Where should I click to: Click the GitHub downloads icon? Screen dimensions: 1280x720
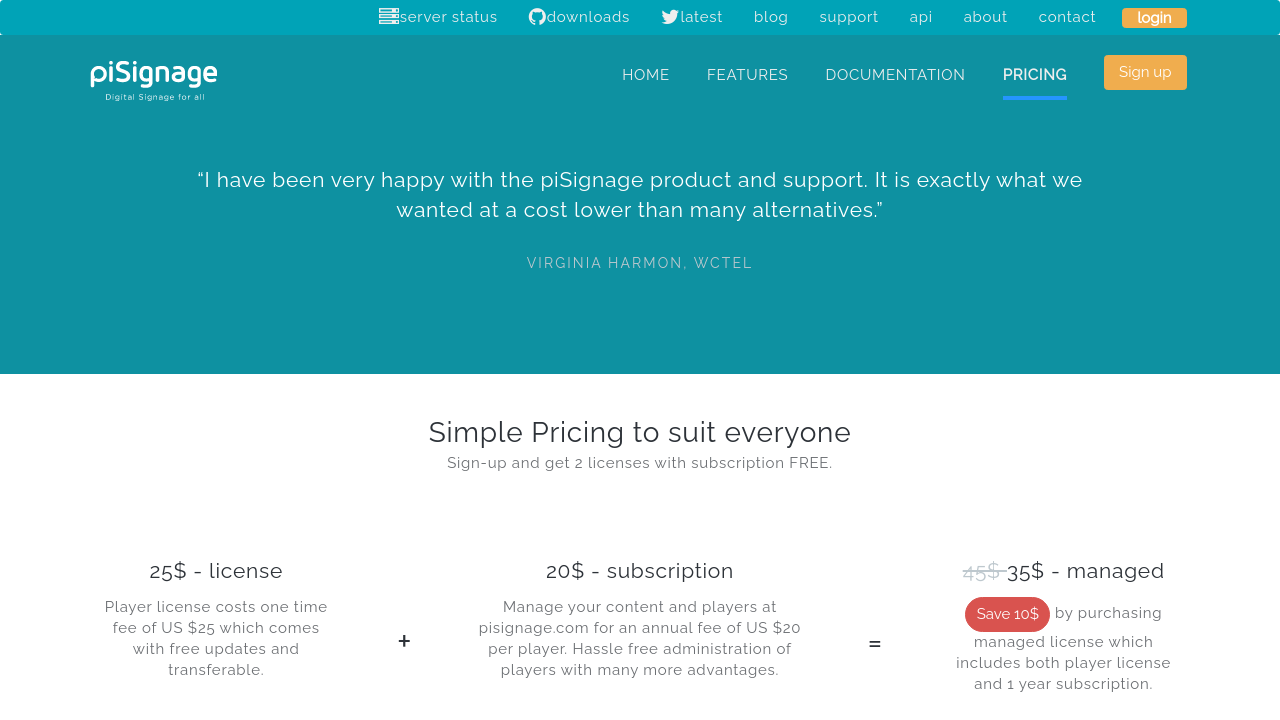tap(537, 17)
